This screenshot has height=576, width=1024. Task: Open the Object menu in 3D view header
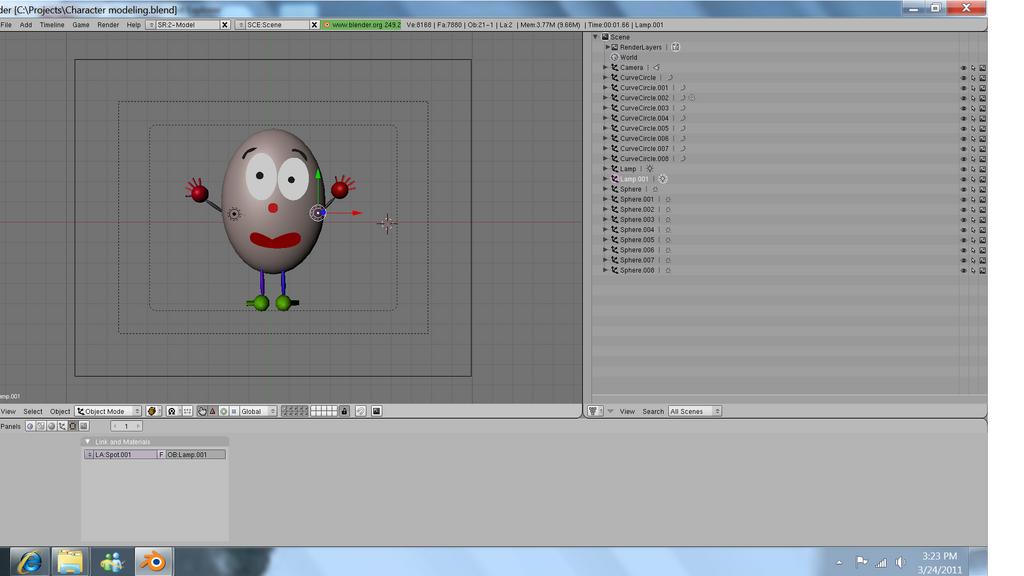[60, 411]
